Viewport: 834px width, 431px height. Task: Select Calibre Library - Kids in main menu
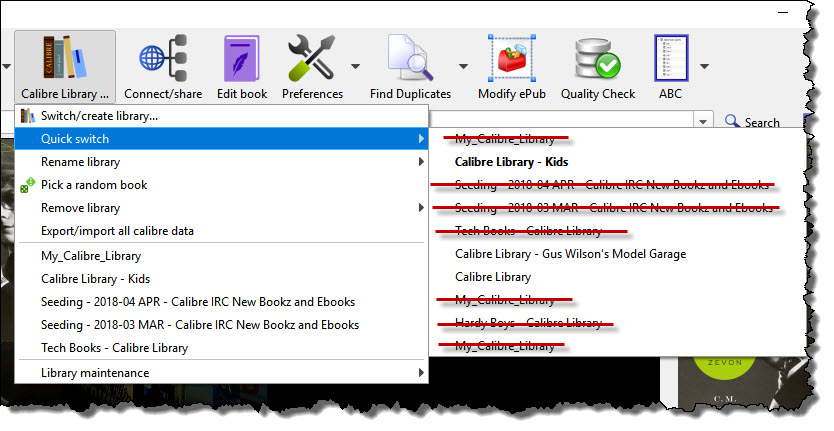click(x=221, y=279)
